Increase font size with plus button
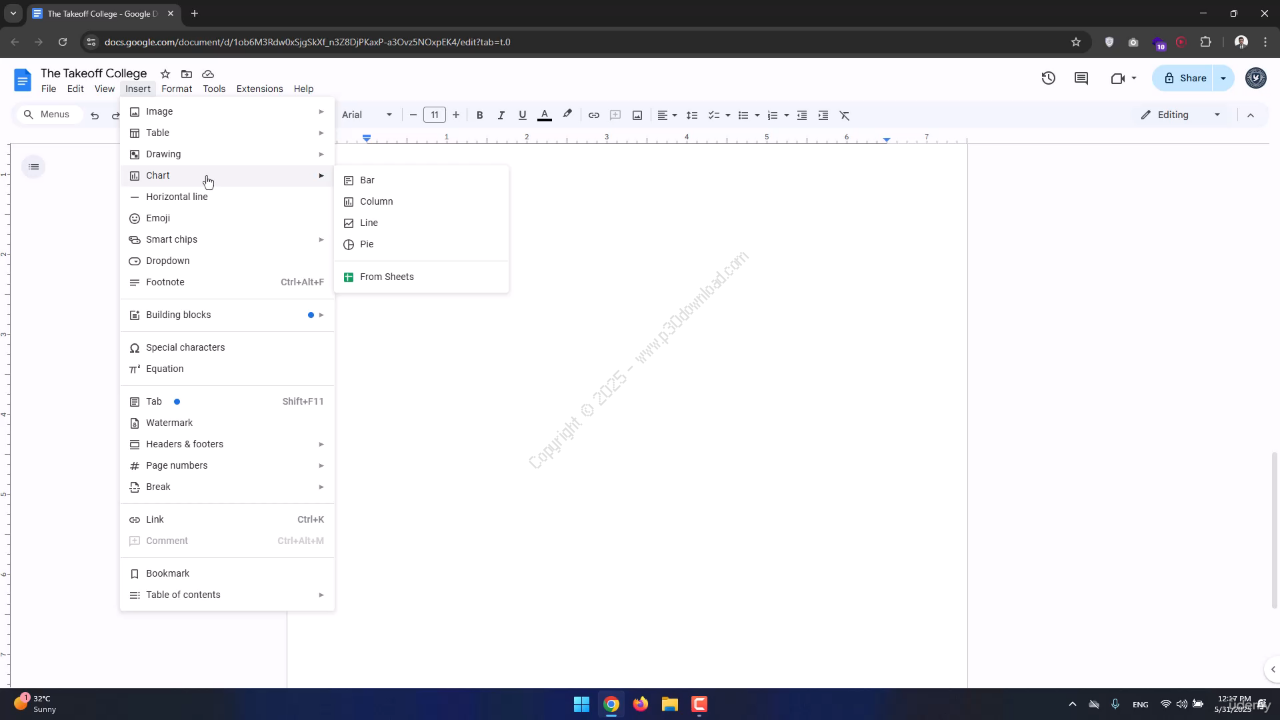The height and width of the screenshot is (720, 1280). (456, 115)
